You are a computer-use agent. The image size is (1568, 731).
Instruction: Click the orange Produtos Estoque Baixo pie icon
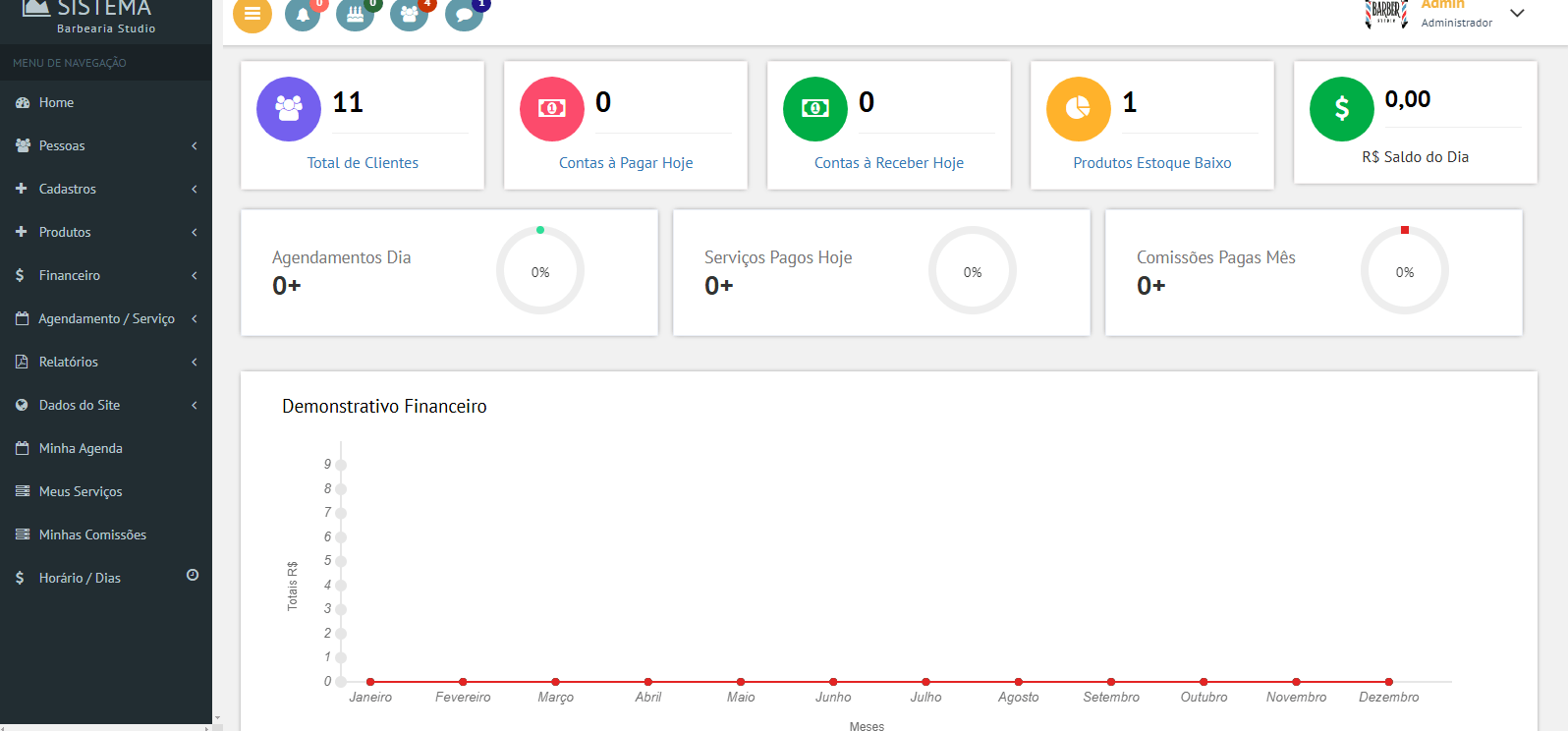click(1079, 109)
